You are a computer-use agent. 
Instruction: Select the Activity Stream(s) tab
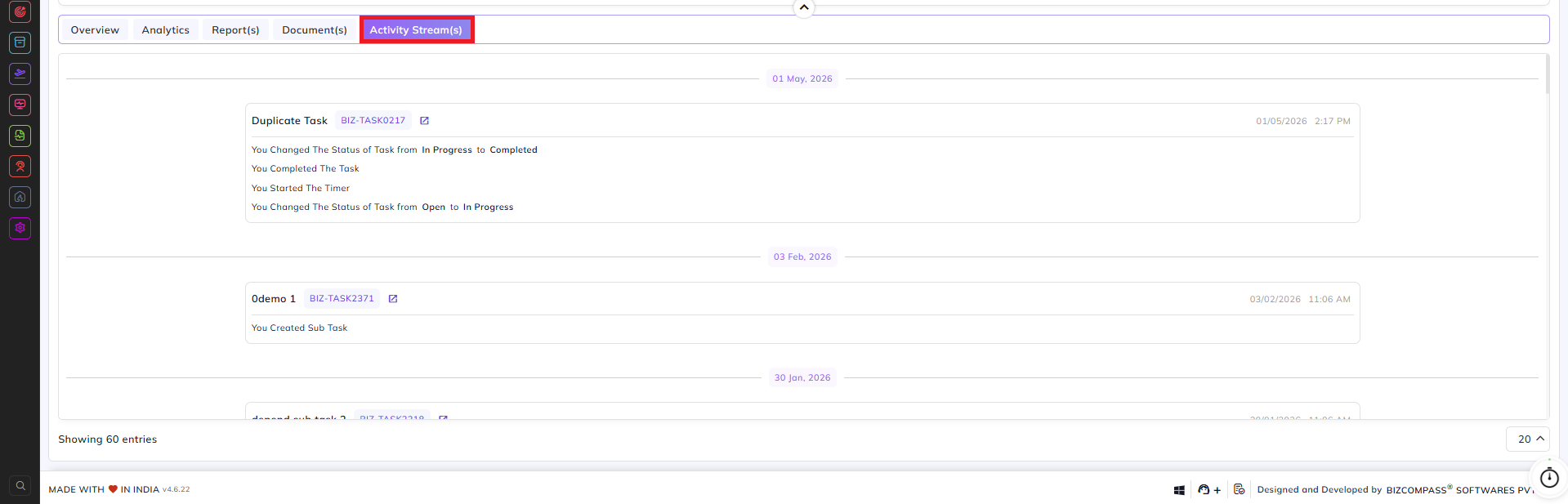click(x=417, y=30)
